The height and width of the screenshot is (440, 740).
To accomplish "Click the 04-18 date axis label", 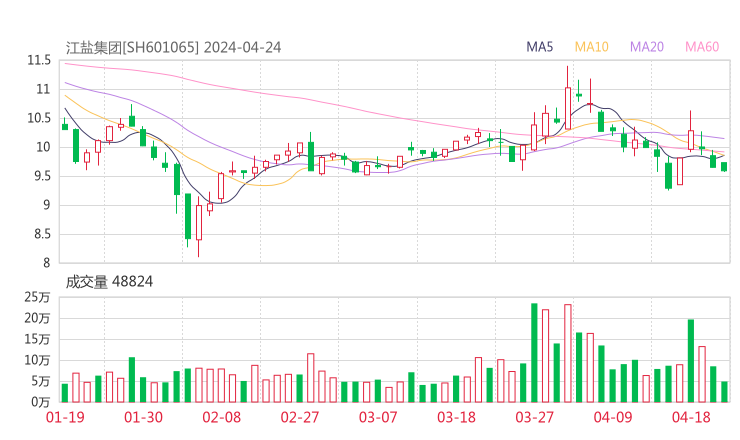I will (x=691, y=417).
